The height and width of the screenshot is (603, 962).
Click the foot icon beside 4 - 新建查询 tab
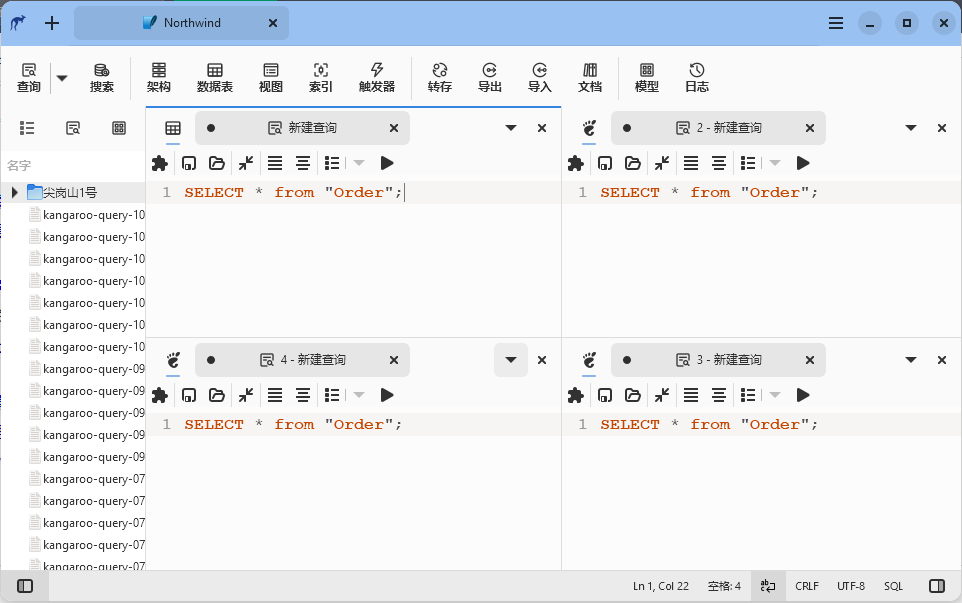coord(174,359)
